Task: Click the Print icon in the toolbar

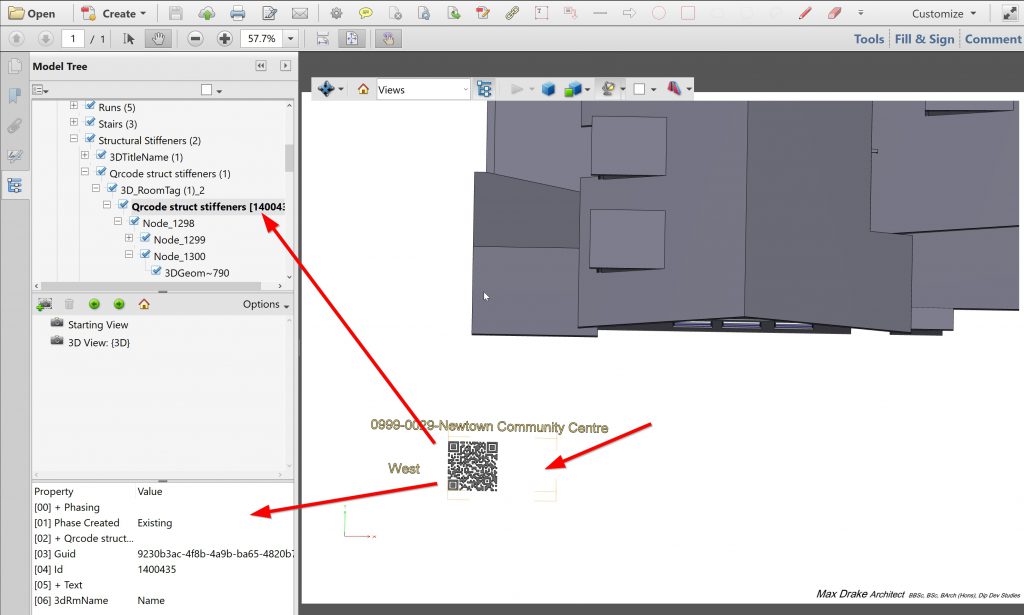Action: pyautogui.click(x=237, y=14)
